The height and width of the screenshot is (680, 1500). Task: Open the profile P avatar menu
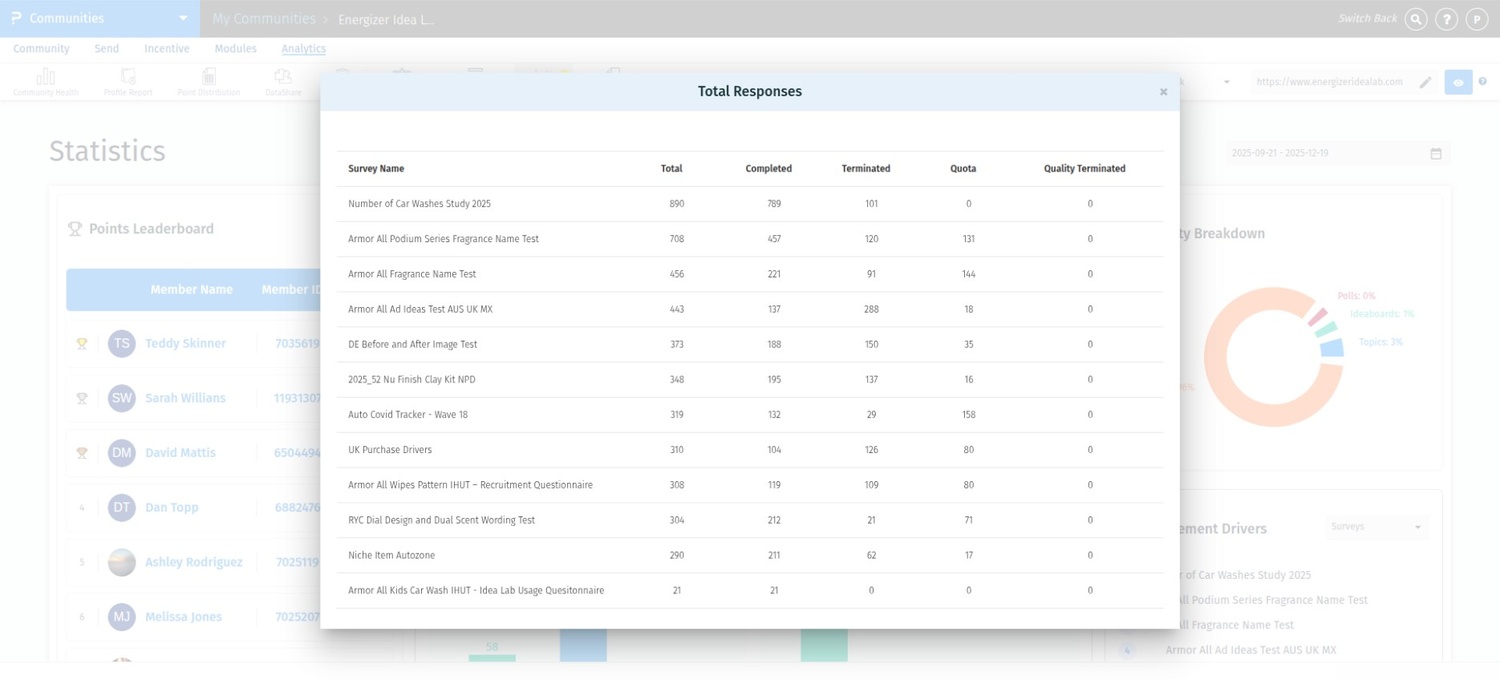pos(1477,19)
